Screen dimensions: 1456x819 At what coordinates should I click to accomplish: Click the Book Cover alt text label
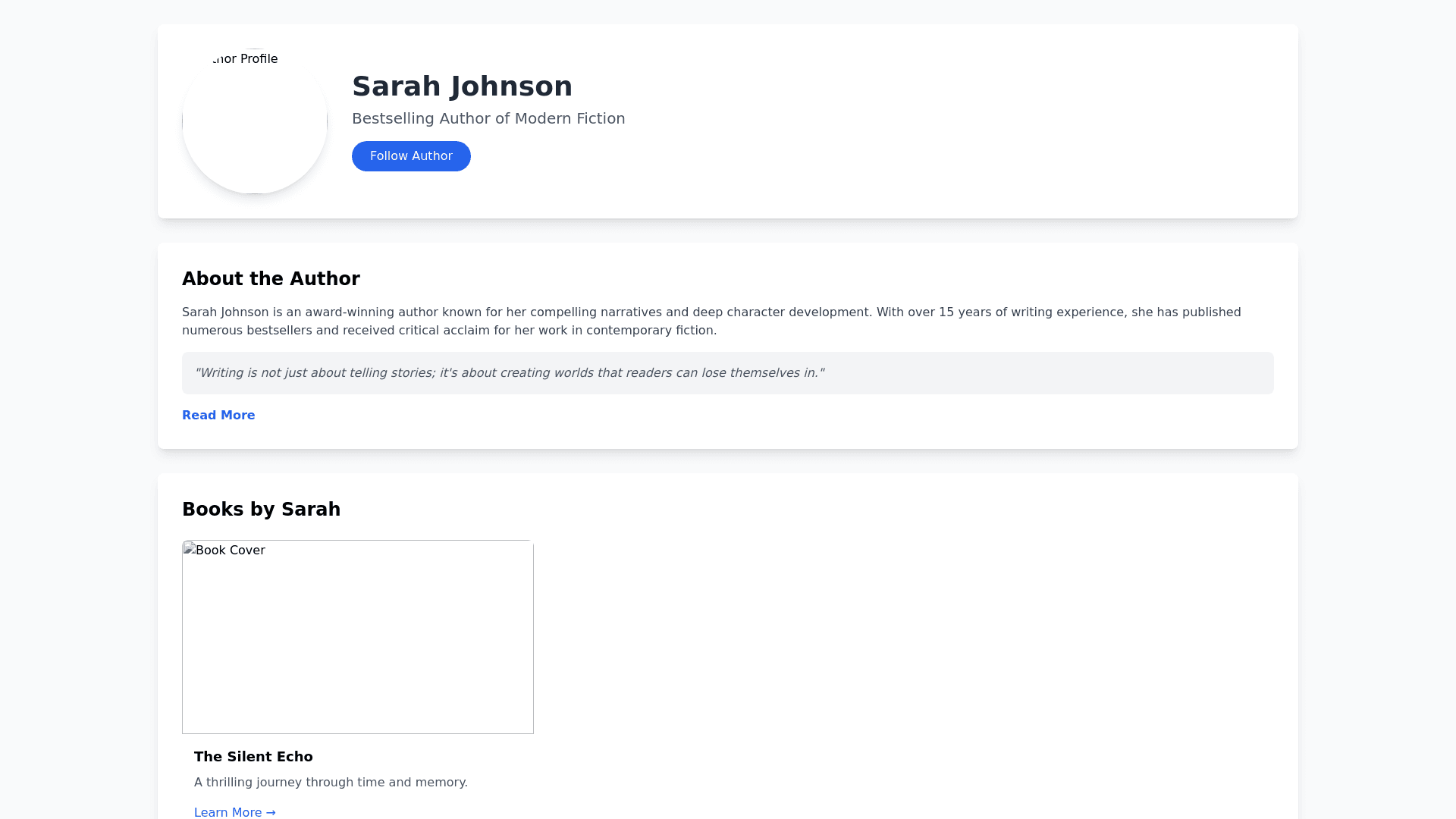coord(231,551)
